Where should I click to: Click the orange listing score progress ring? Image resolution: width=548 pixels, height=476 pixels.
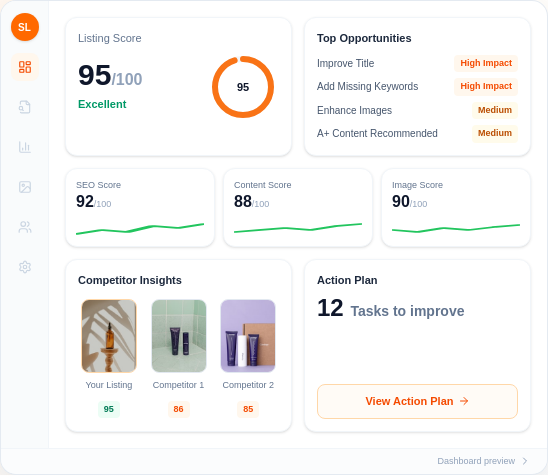[243, 87]
